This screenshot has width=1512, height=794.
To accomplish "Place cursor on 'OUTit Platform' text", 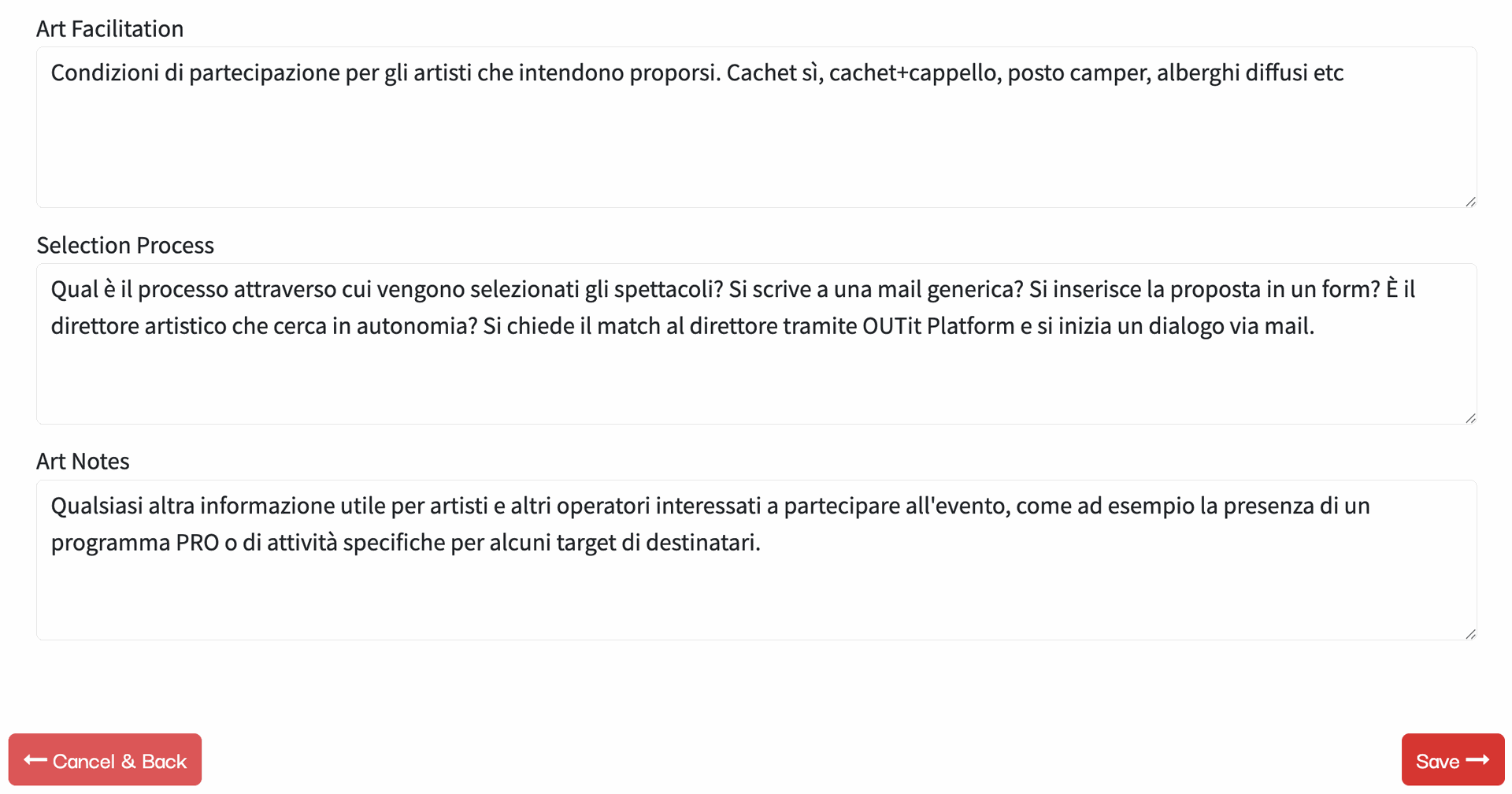I will tap(938, 326).
